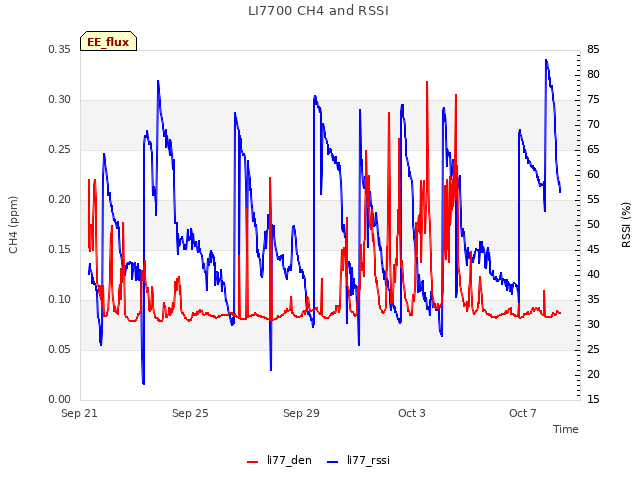Click the 35 value on RSSI axis
Screen dimensions: 640x480
pyautogui.click(x=593, y=300)
